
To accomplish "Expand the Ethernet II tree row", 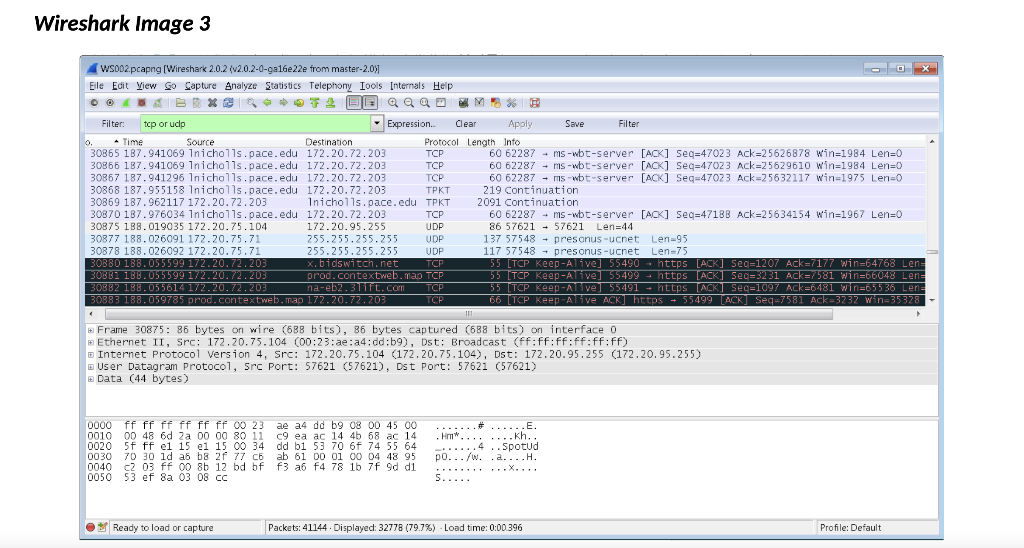I will click(91, 342).
